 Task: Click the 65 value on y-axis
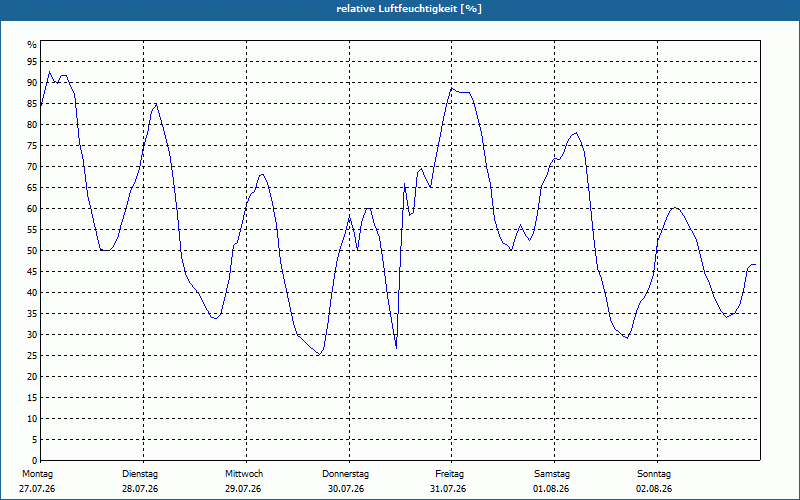coord(32,188)
